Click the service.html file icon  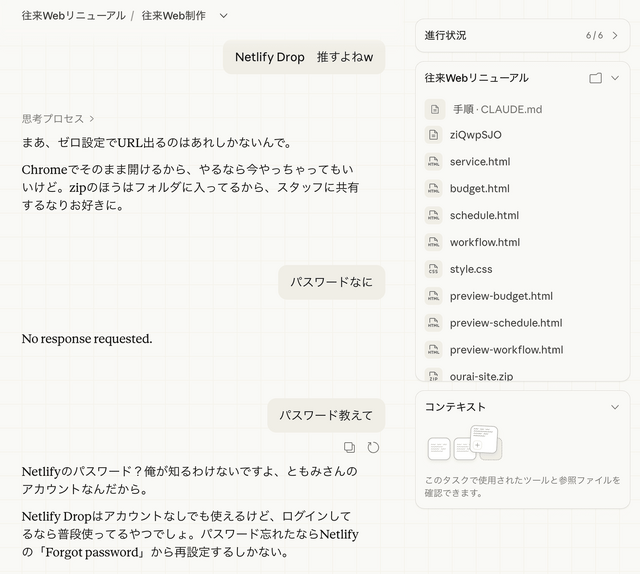click(x=433, y=161)
